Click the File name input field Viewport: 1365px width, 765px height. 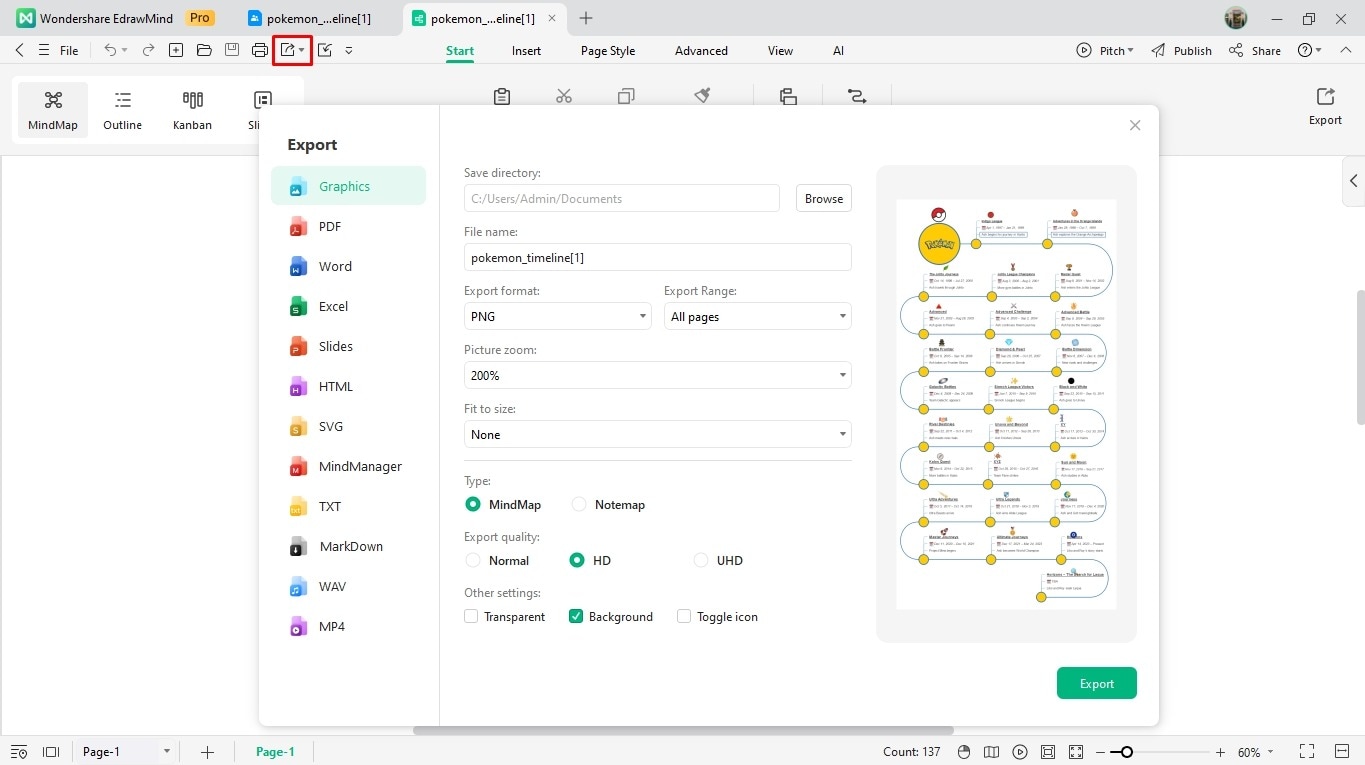[658, 257]
